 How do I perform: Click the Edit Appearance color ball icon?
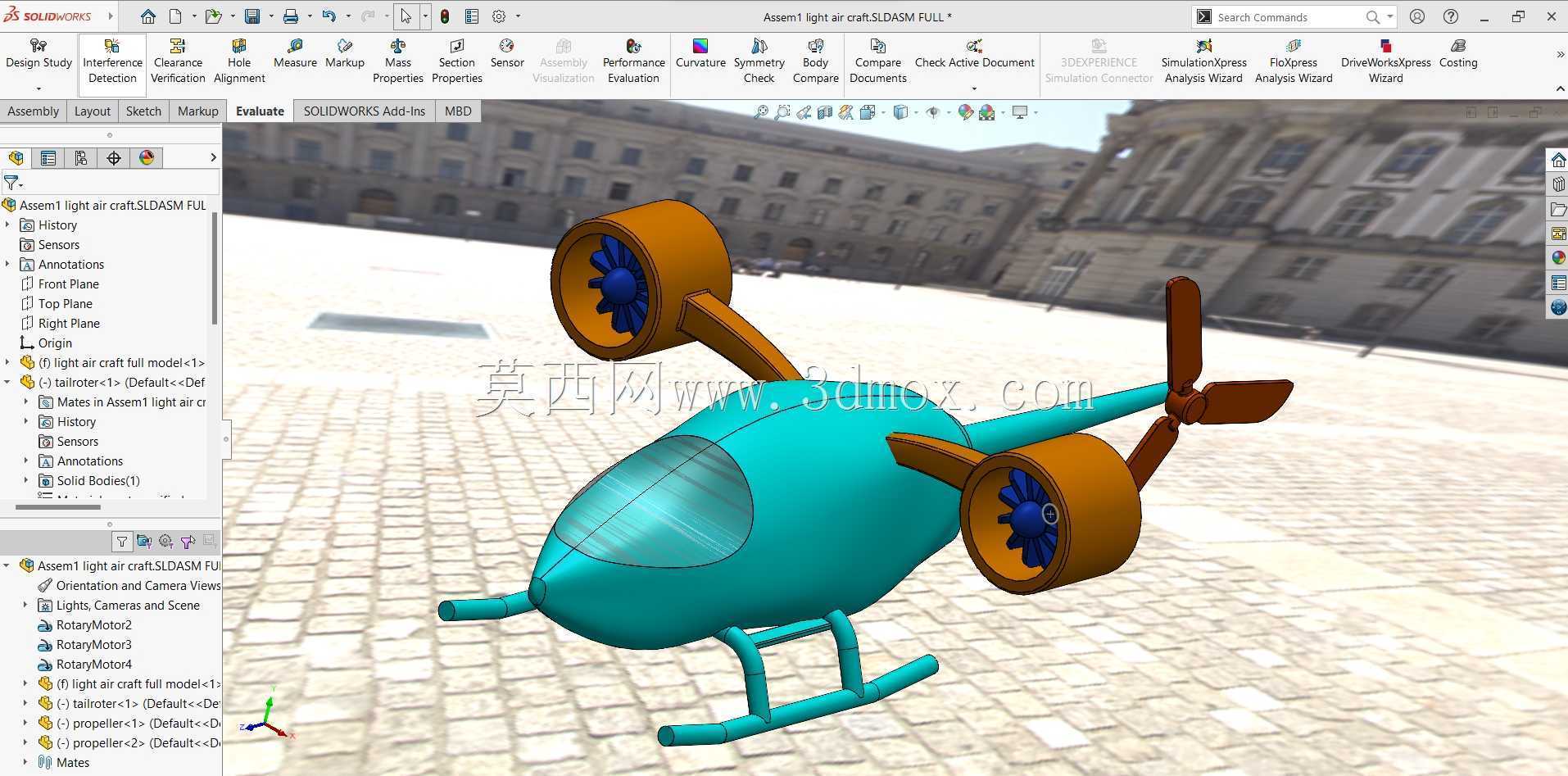966,112
